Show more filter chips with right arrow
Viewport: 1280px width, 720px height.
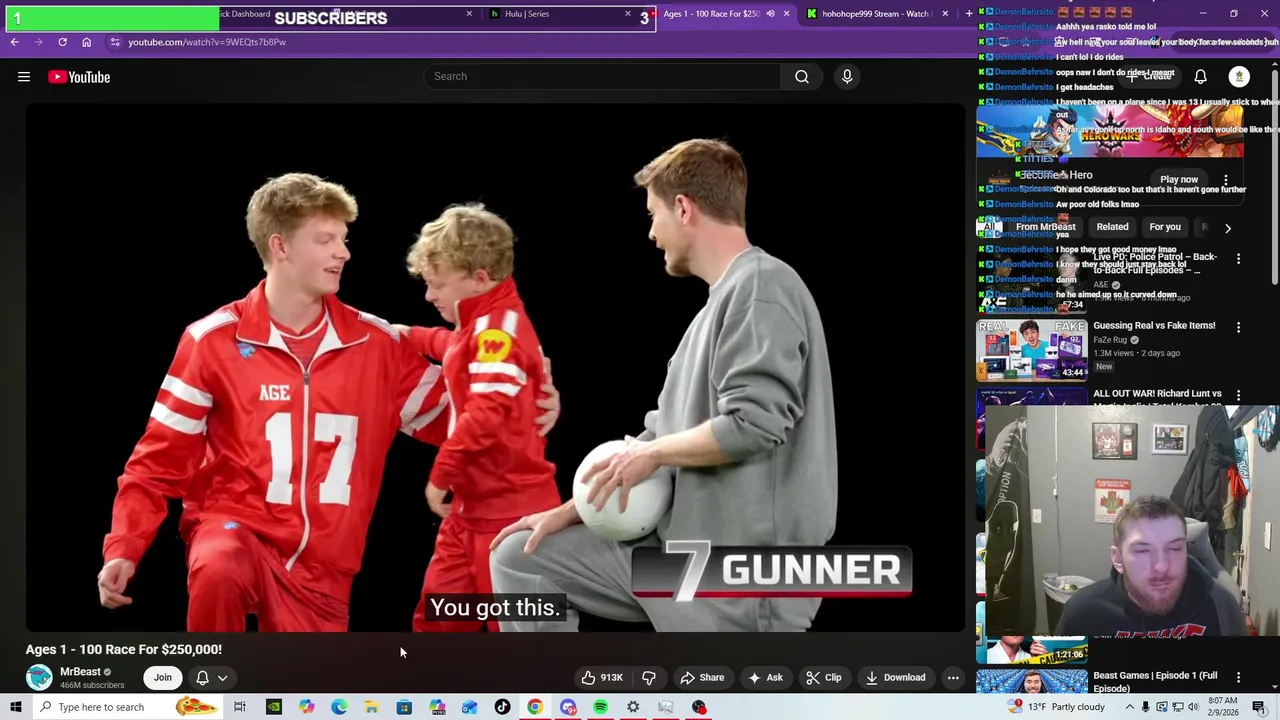pos(1228,228)
